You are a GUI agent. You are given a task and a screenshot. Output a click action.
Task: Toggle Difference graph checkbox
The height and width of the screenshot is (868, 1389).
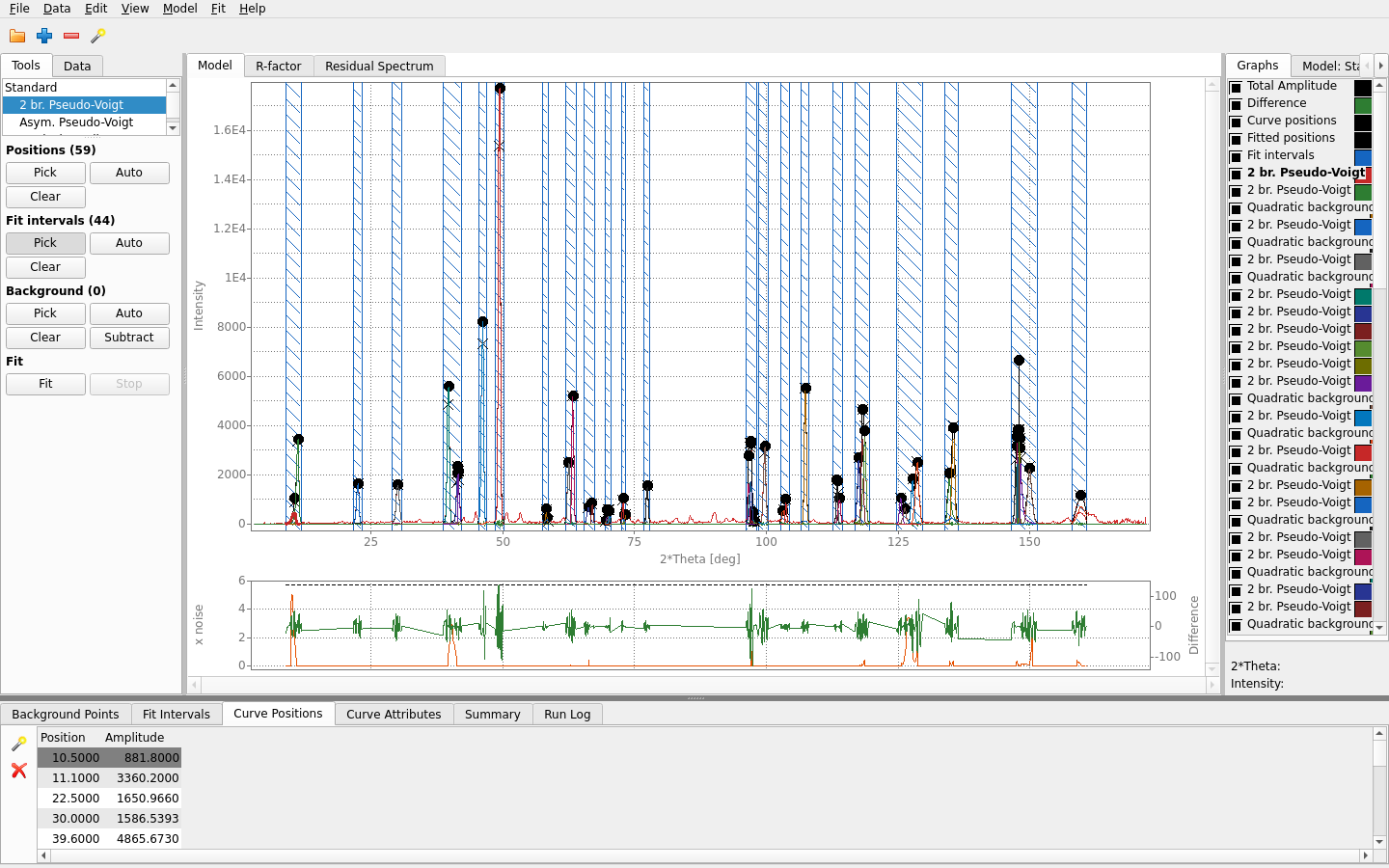click(x=1236, y=104)
